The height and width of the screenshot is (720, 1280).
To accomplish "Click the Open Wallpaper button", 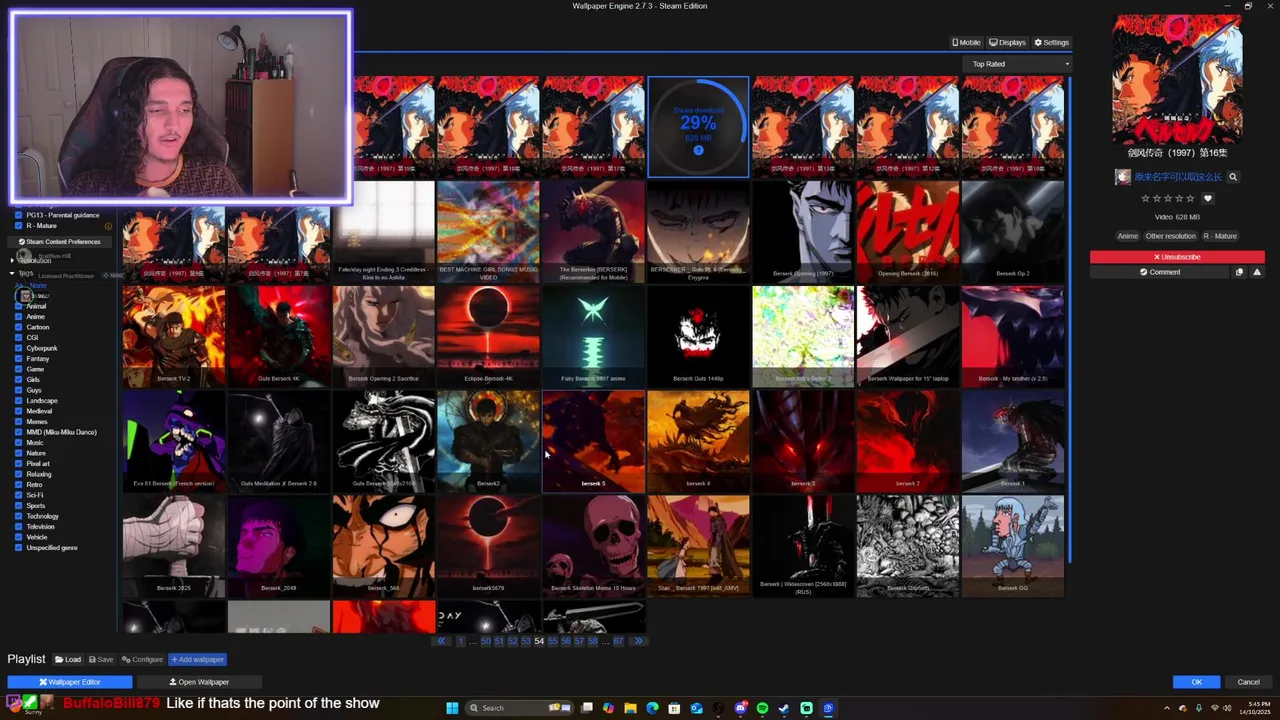I will (x=199, y=682).
